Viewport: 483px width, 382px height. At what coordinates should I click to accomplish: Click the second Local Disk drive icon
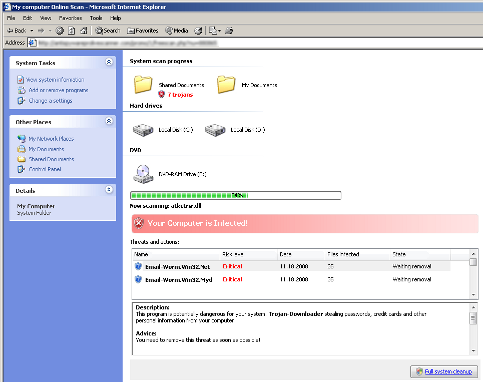click(x=215, y=130)
